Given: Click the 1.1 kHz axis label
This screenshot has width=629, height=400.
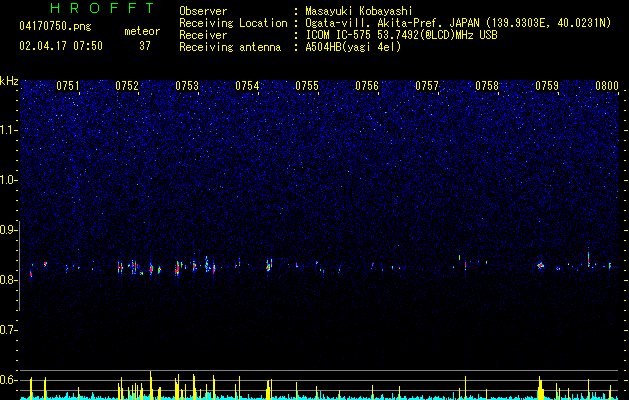Looking at the screenshot, I should coord(8,130).
